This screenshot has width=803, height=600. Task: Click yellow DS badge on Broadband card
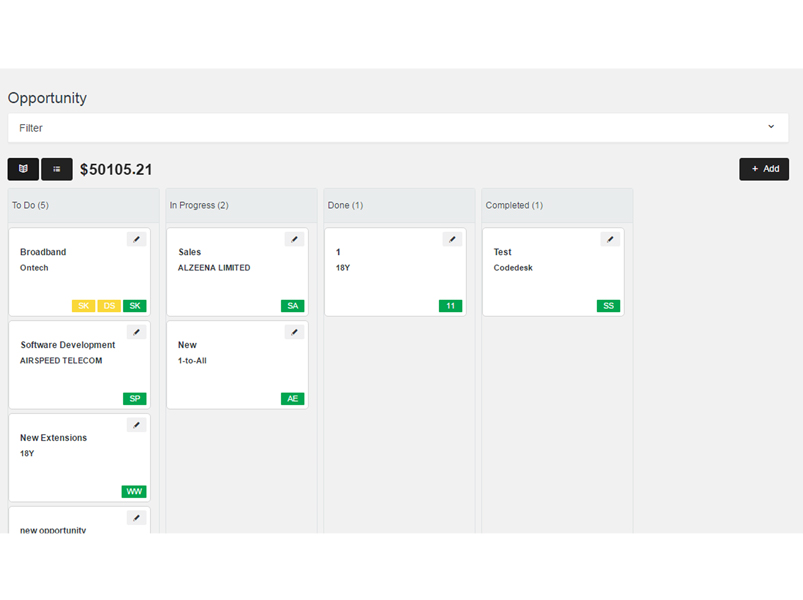109,306
